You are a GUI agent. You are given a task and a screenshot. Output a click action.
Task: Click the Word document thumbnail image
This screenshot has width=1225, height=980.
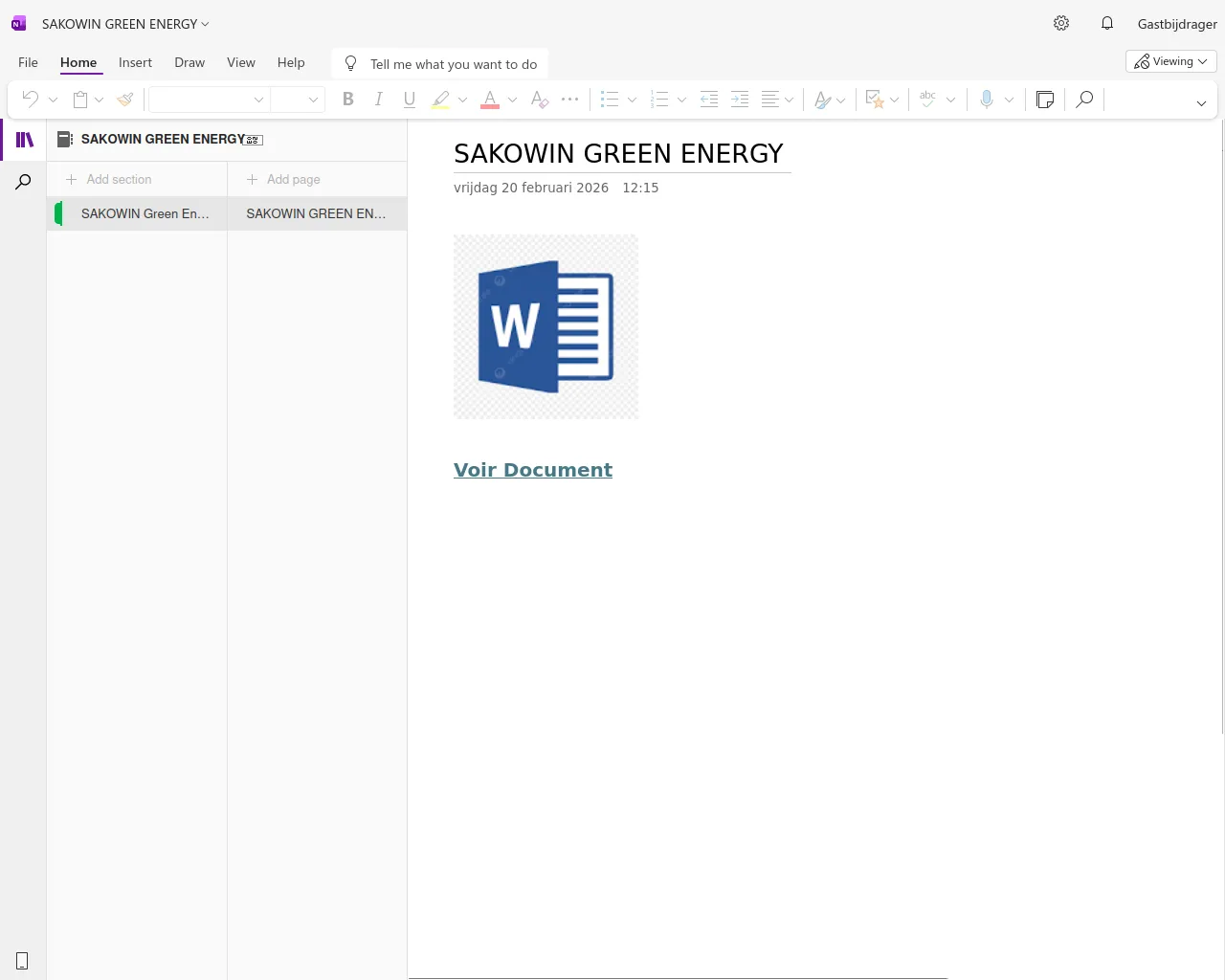click(x=546, y=326)
